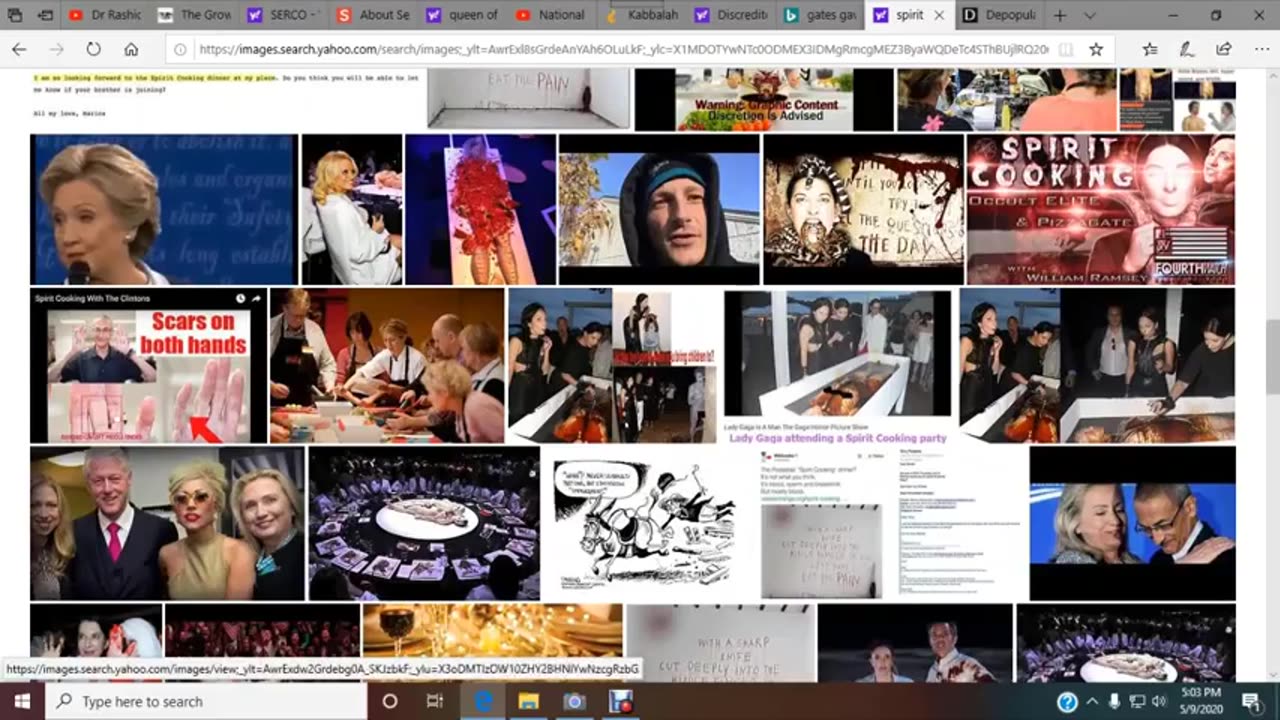Show tabs you've set aside
Image resolution: width=1280 pixels, height=720 pixels.
point(16,15)
